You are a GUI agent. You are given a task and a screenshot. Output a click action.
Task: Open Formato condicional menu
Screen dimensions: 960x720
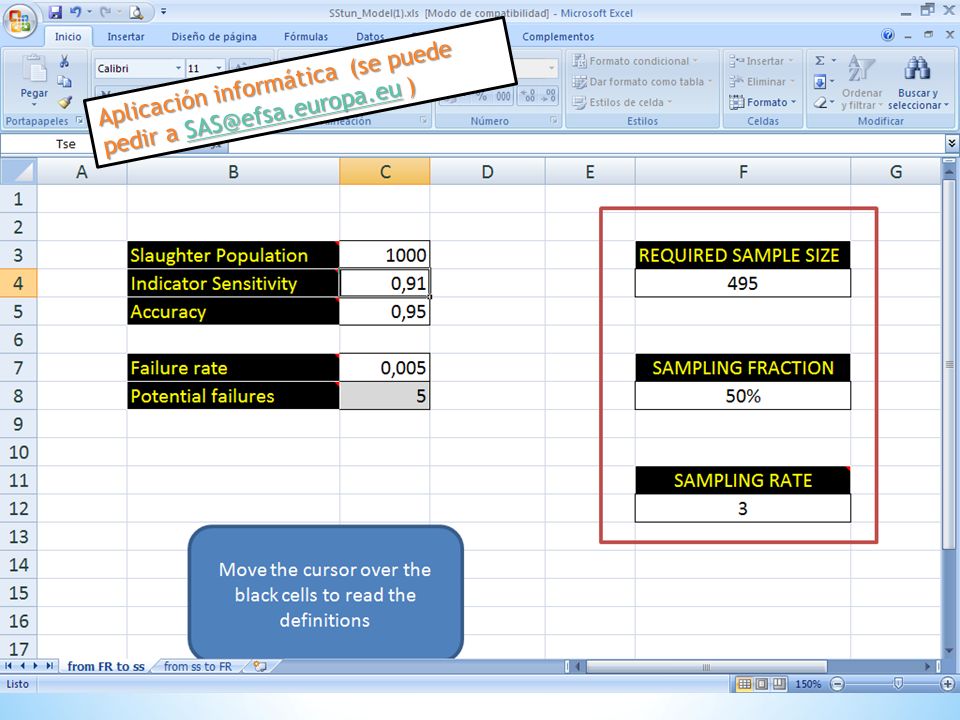[x=635, y=61]
